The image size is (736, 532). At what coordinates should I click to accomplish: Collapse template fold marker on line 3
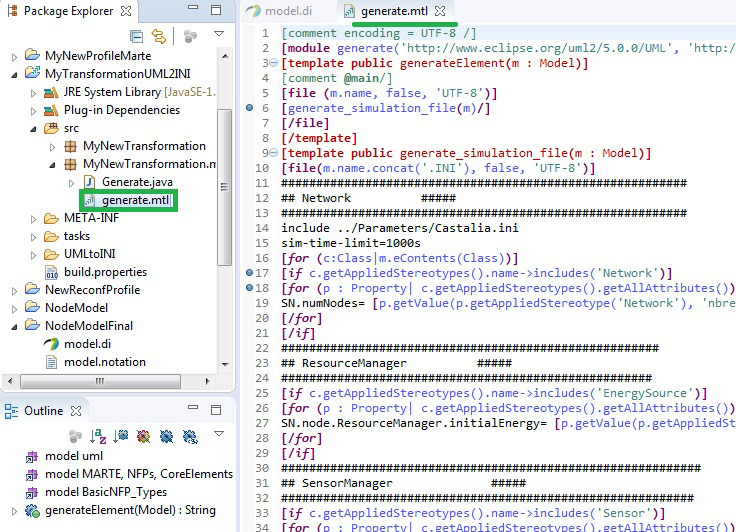point(275,63)
